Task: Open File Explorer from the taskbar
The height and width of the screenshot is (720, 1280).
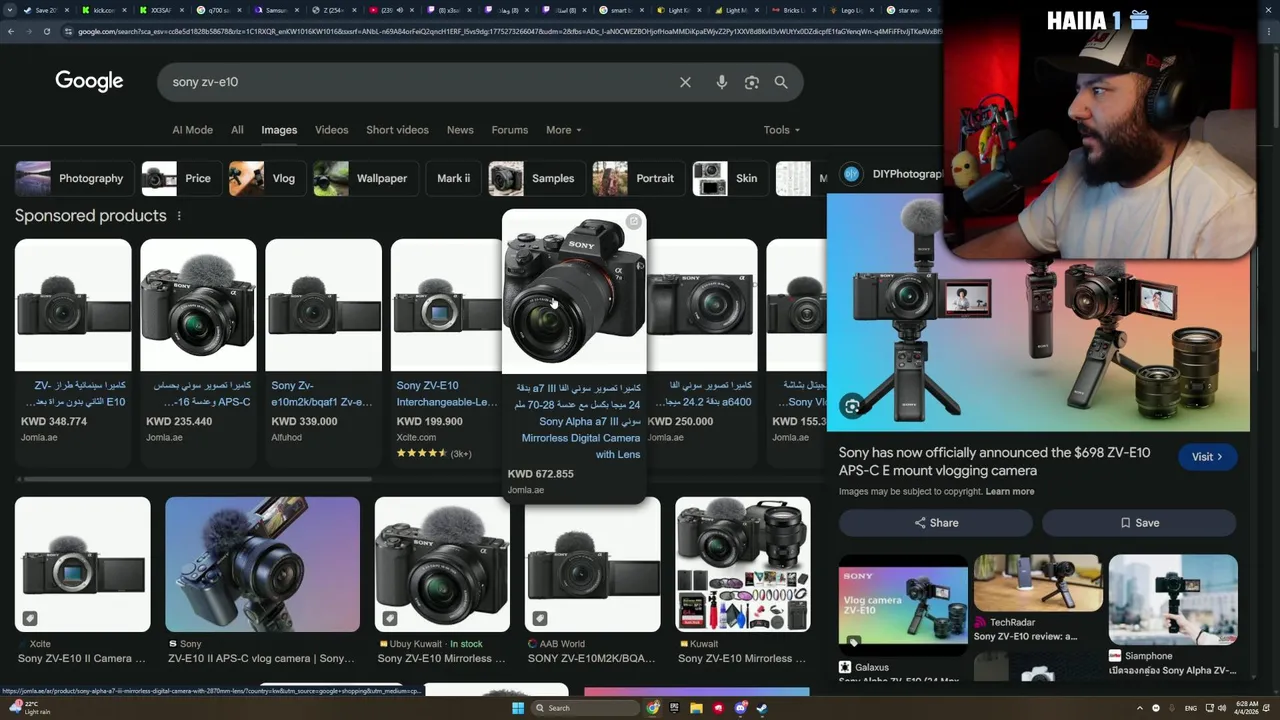Action: click(697, 708)
